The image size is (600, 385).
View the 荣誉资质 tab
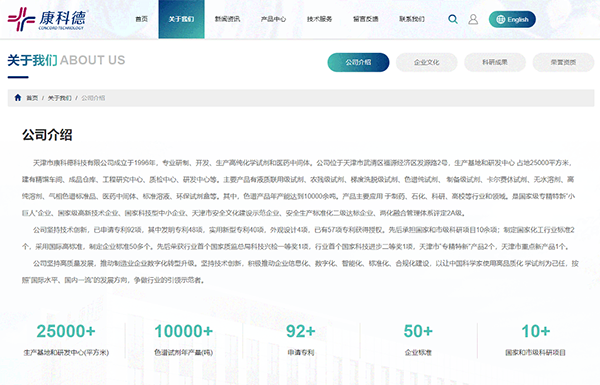click(563, 62)
